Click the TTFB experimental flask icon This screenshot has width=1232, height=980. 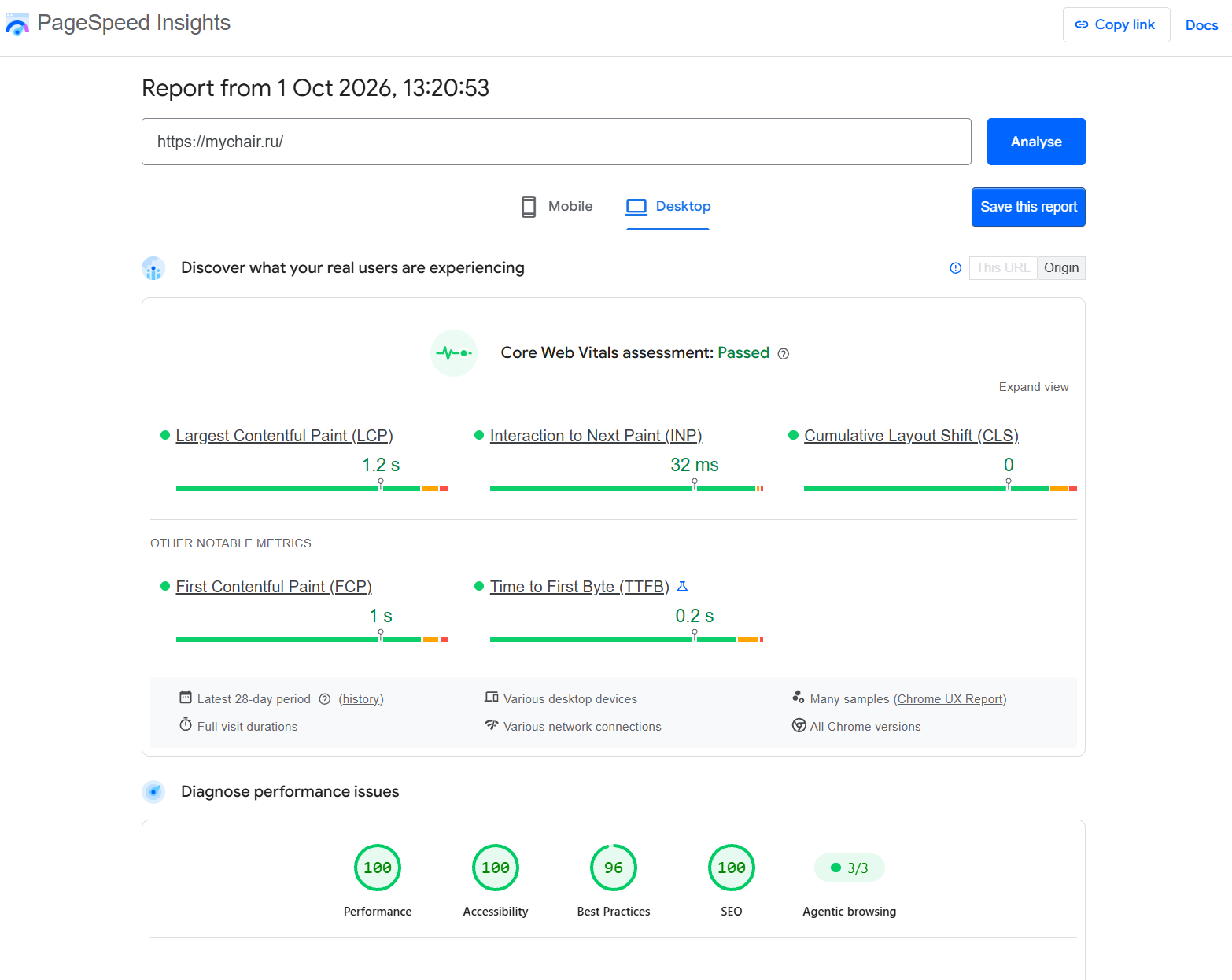[683, 587]
